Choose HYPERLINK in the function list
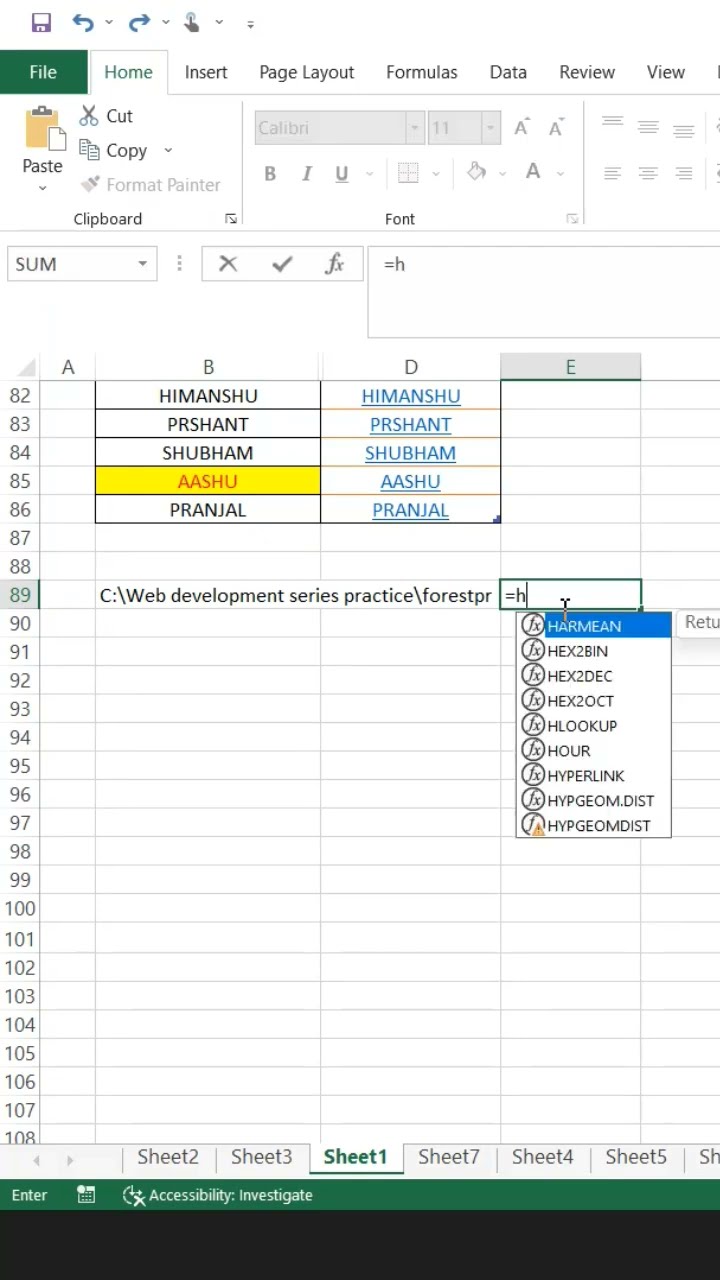The width and height of the screenshot is (720, 1280). [x=595, y=776]
